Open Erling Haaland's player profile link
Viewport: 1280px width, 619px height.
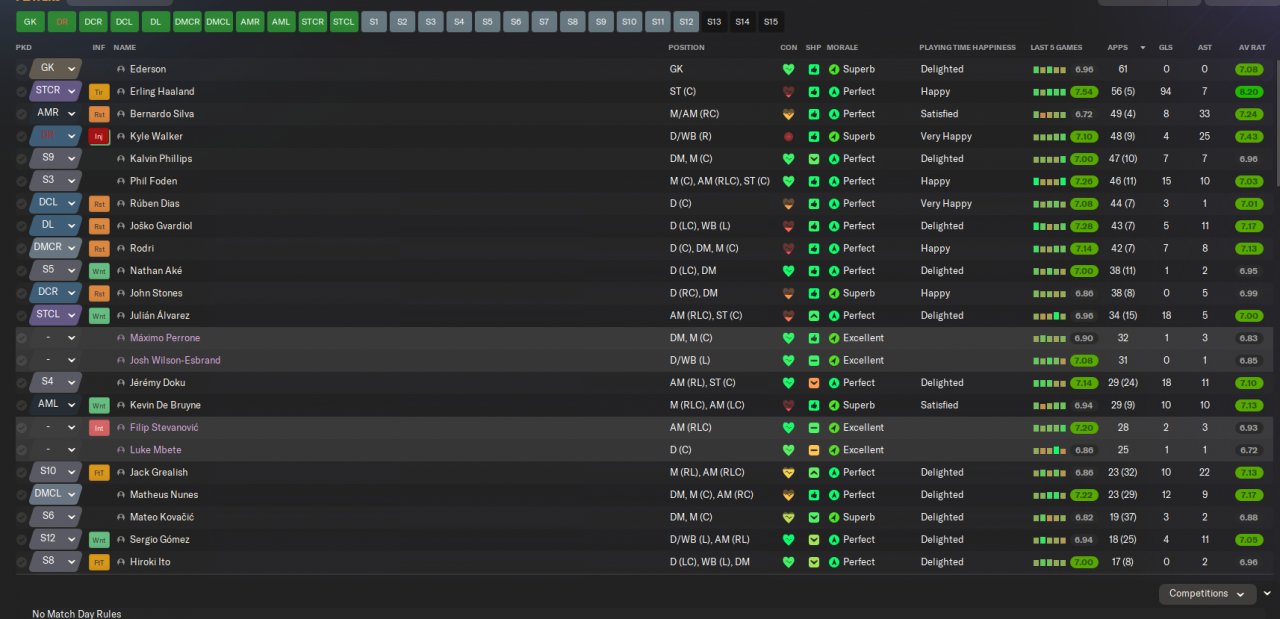pyautogui.click(x=162, y=91)
